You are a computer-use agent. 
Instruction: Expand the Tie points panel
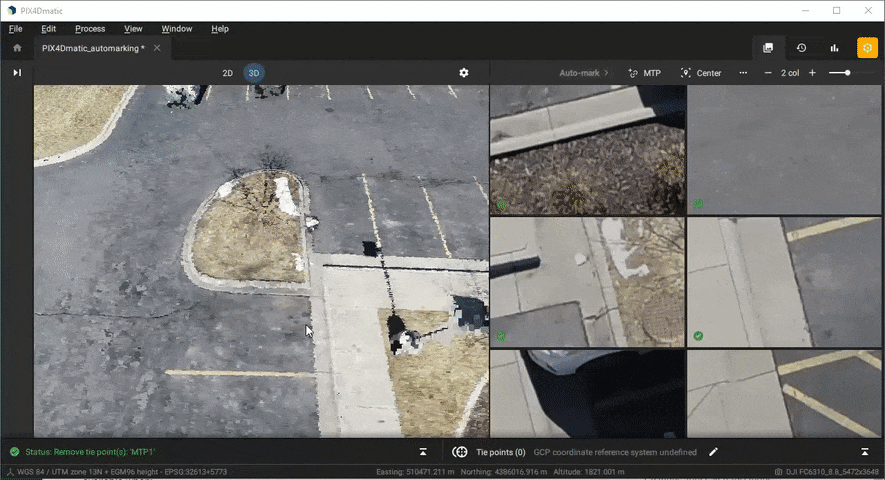(865, 452)
